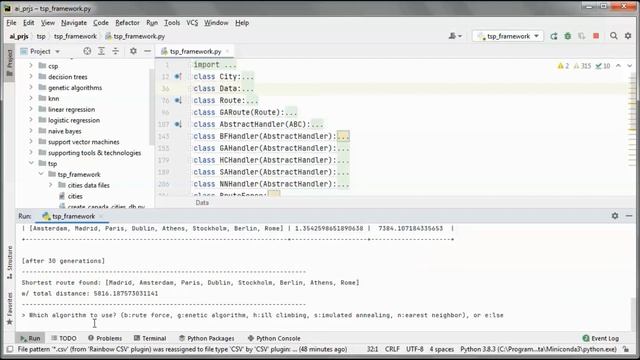Collapse the tsp_framework folder

41,174
